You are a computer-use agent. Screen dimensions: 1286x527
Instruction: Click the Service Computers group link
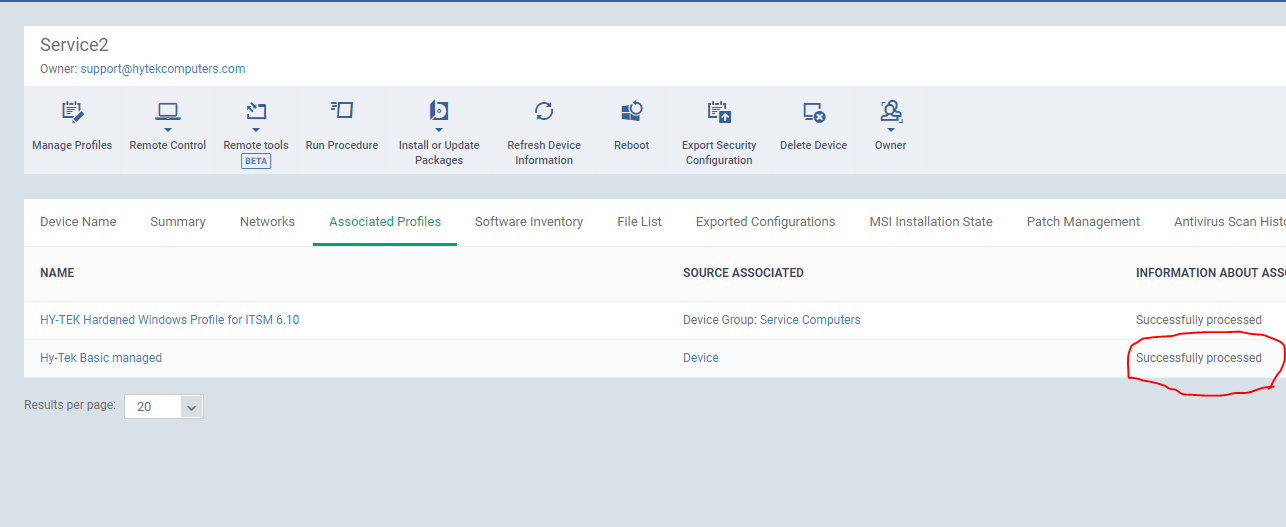pos(810,320)
